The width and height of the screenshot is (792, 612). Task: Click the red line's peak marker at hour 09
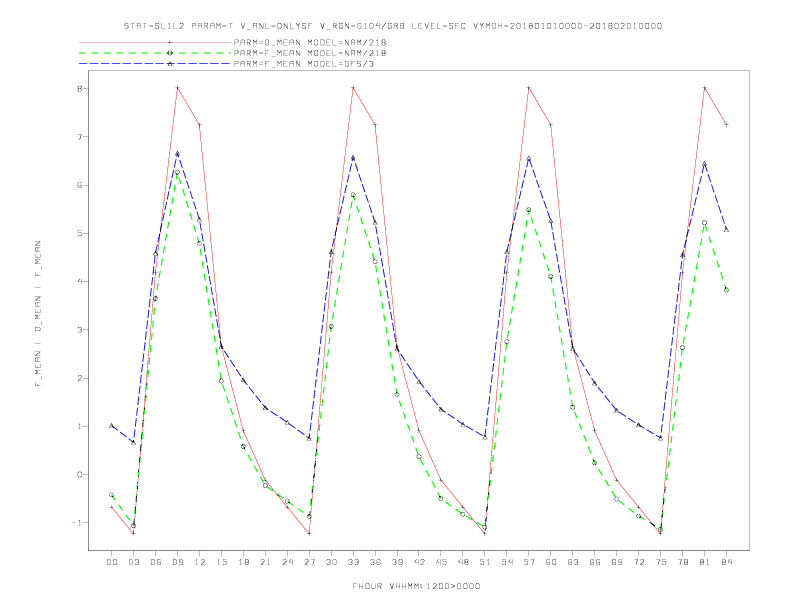point(177,88)
